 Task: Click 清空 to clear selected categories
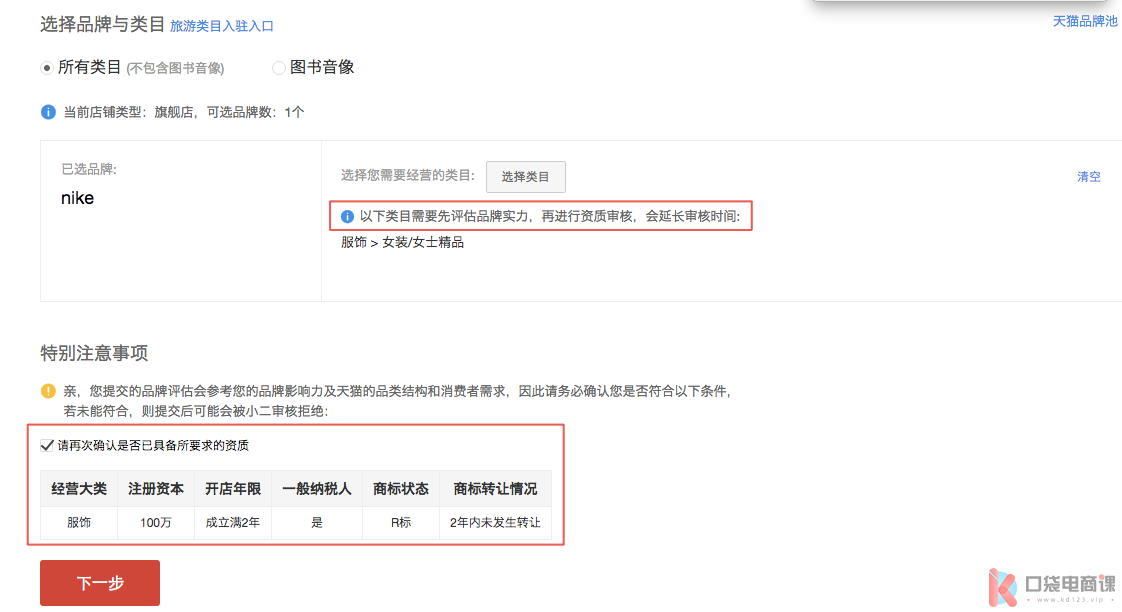tap(1088, 177)
